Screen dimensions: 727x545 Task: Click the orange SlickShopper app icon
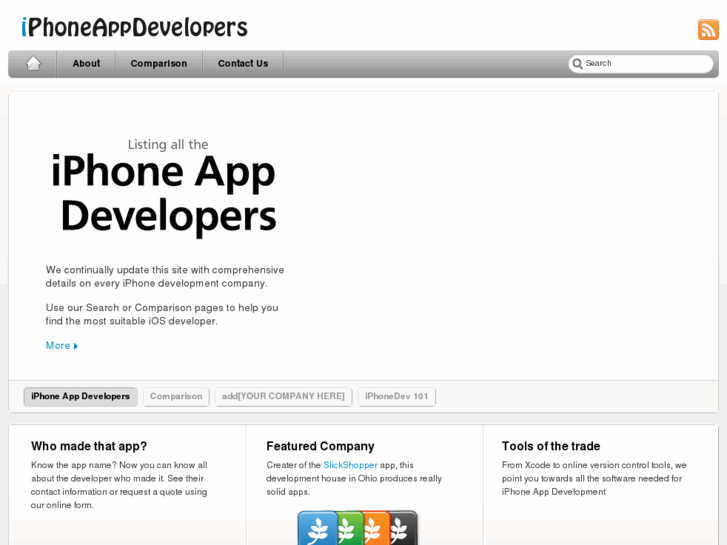(376, 528)
